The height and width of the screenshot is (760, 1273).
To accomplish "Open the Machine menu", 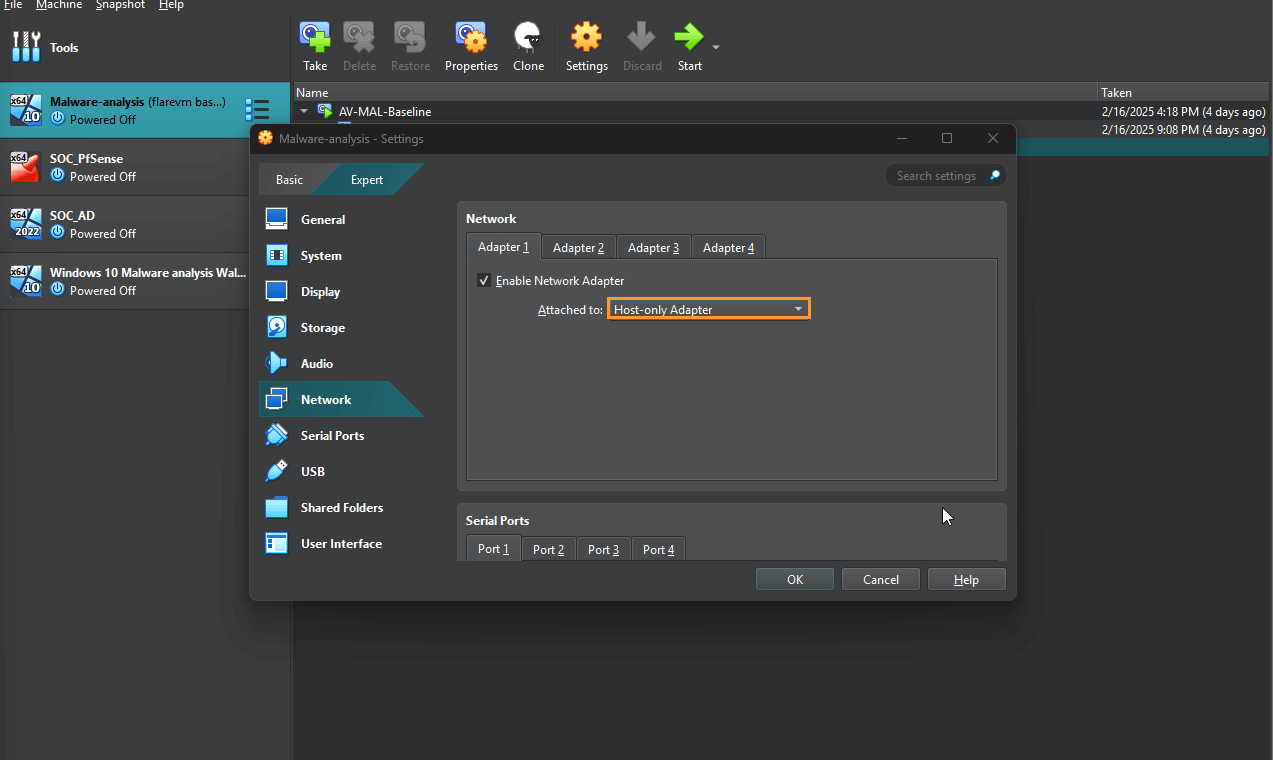I will click(x=59, y=5).
